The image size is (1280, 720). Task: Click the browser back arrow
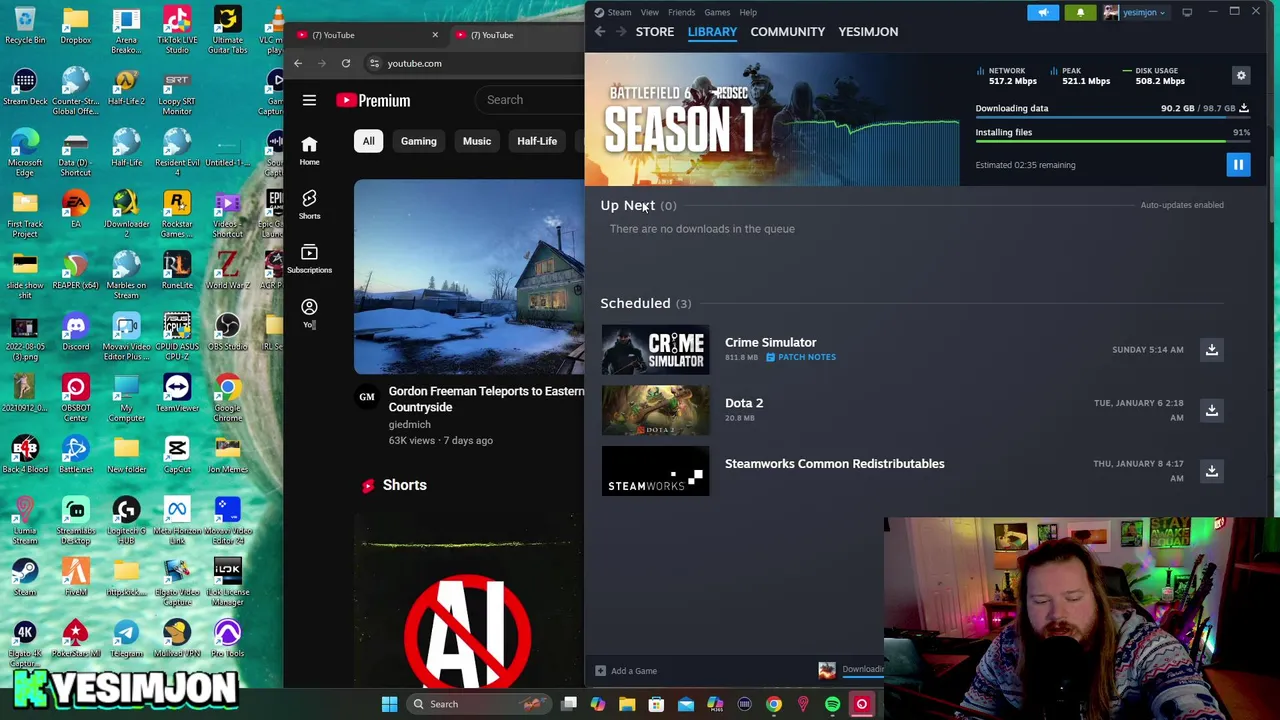(x=298, y=63)
